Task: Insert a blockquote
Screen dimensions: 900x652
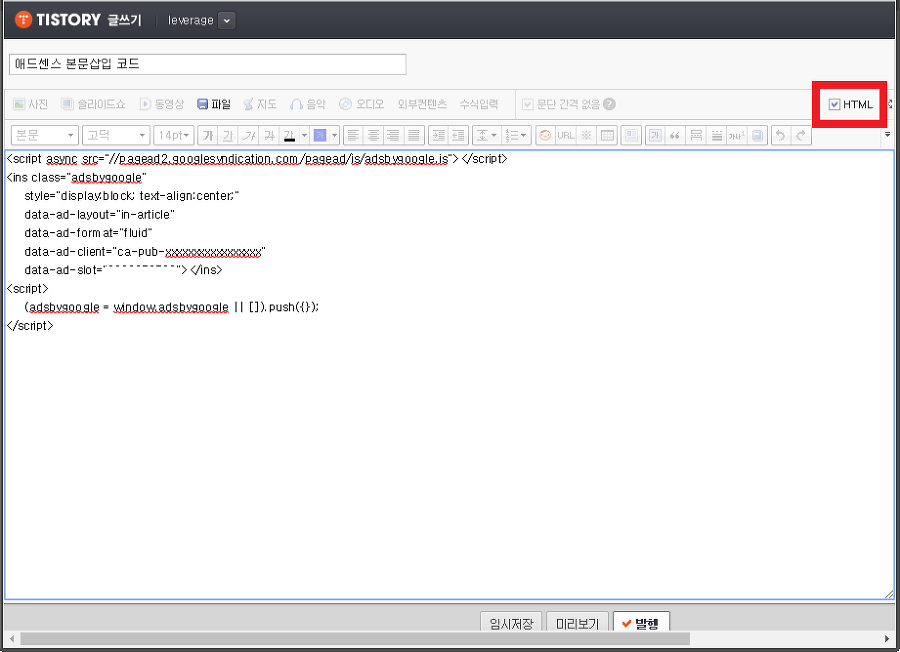Action: 675,135
